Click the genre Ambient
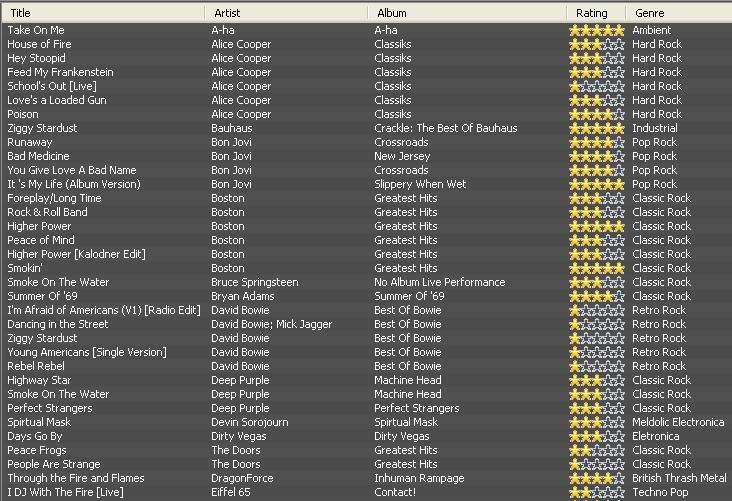 pyautogui.click(x=652, y=30)
